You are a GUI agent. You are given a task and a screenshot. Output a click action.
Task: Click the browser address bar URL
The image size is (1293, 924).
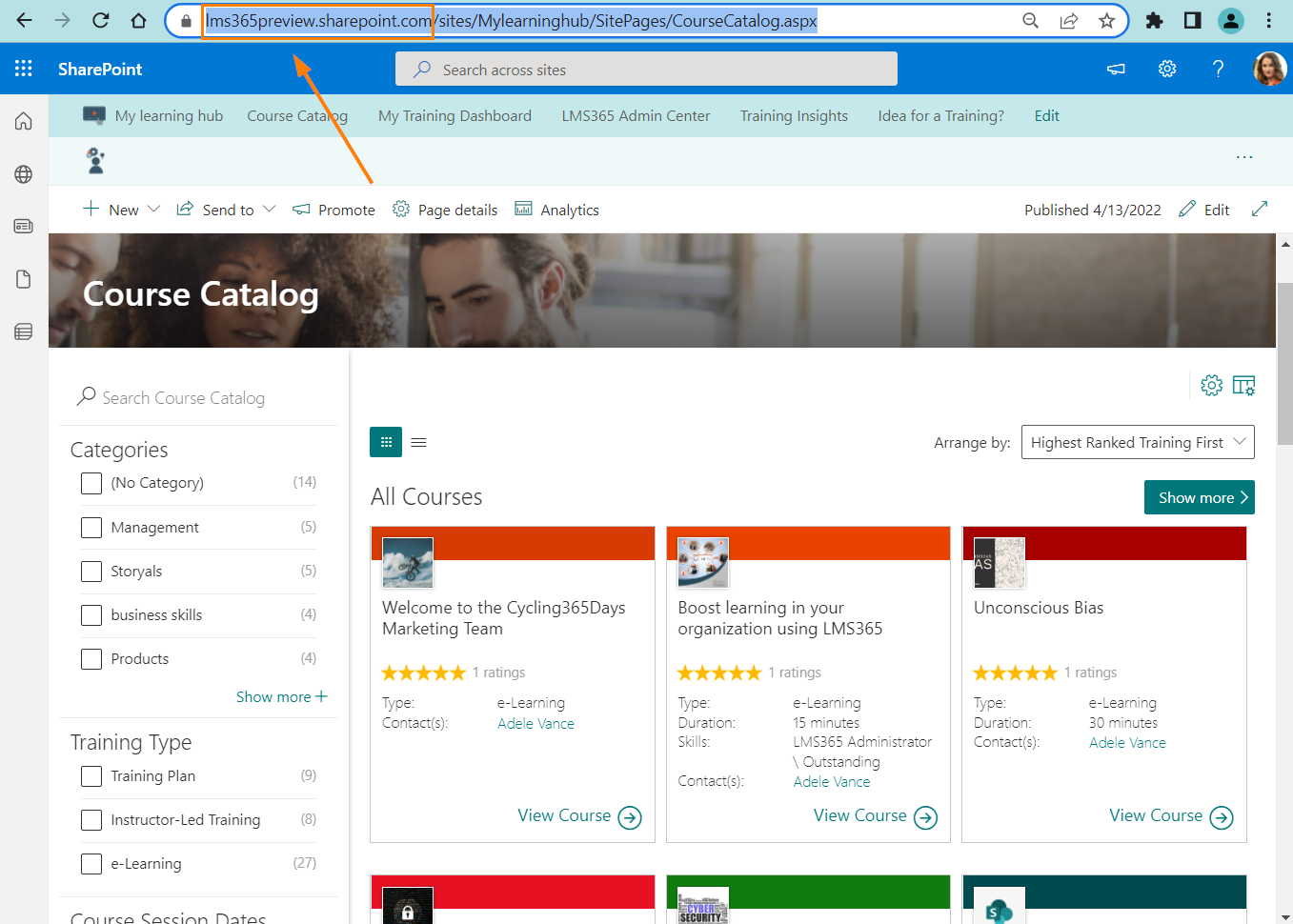coord(511,21)
